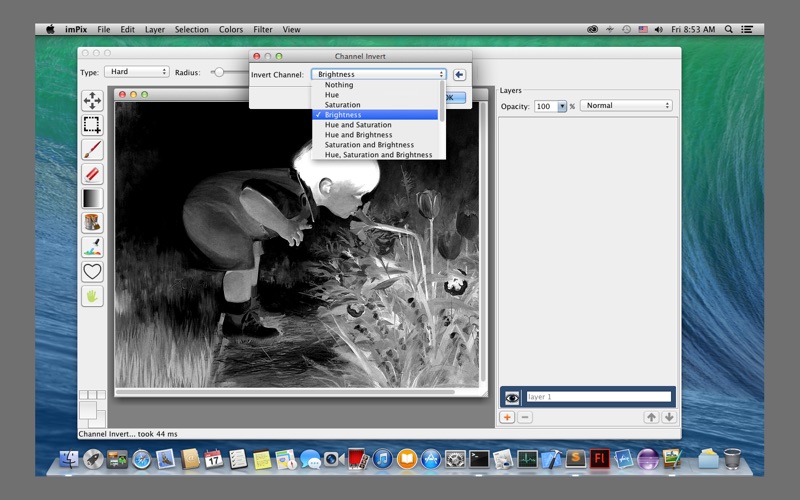Screen dimensions: 800x500
Task: Expand the Opacity 100 combo arrow
Action: [562, 106]
